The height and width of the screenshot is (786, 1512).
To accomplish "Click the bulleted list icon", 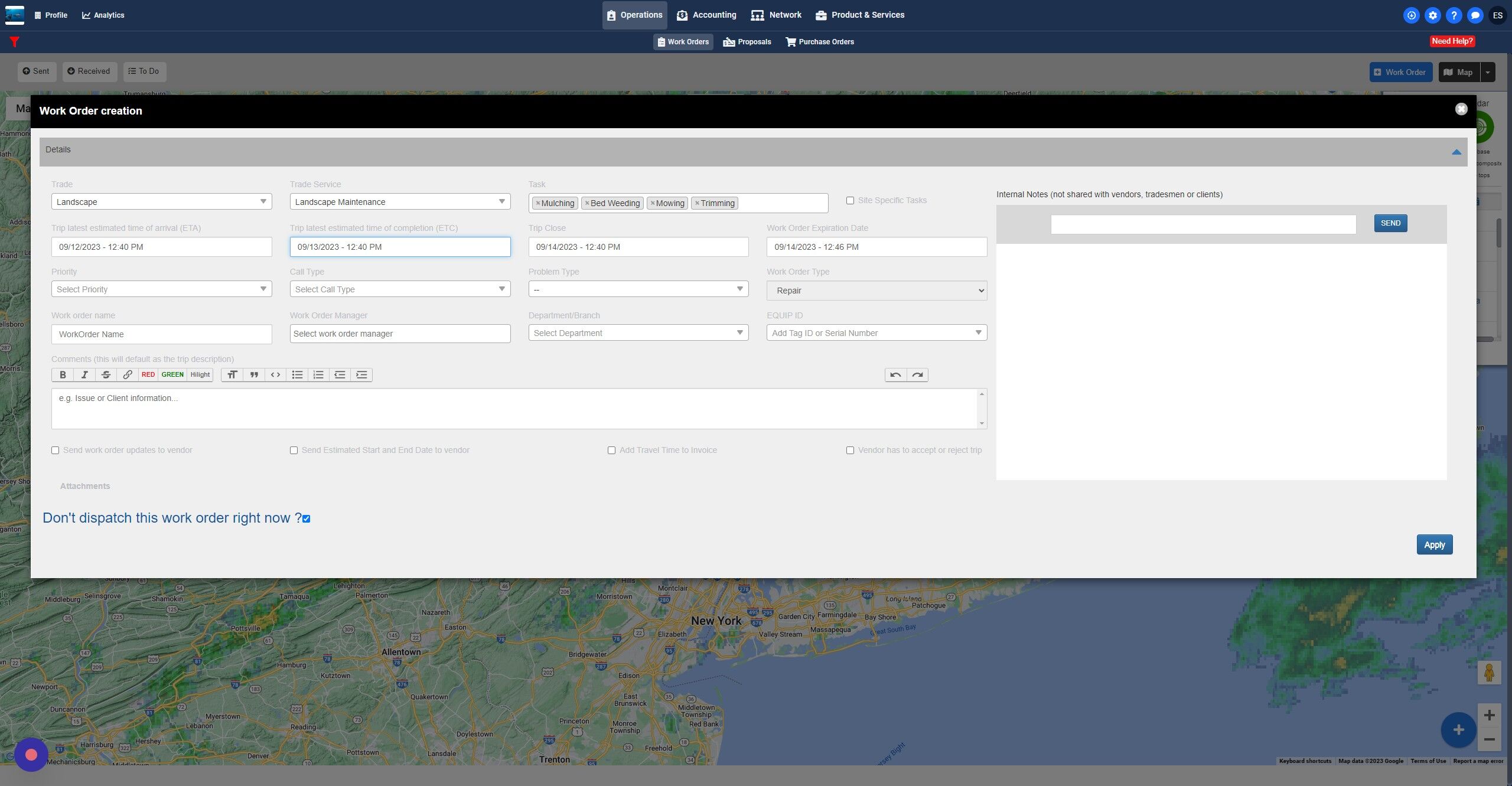I will click(297, 374).
